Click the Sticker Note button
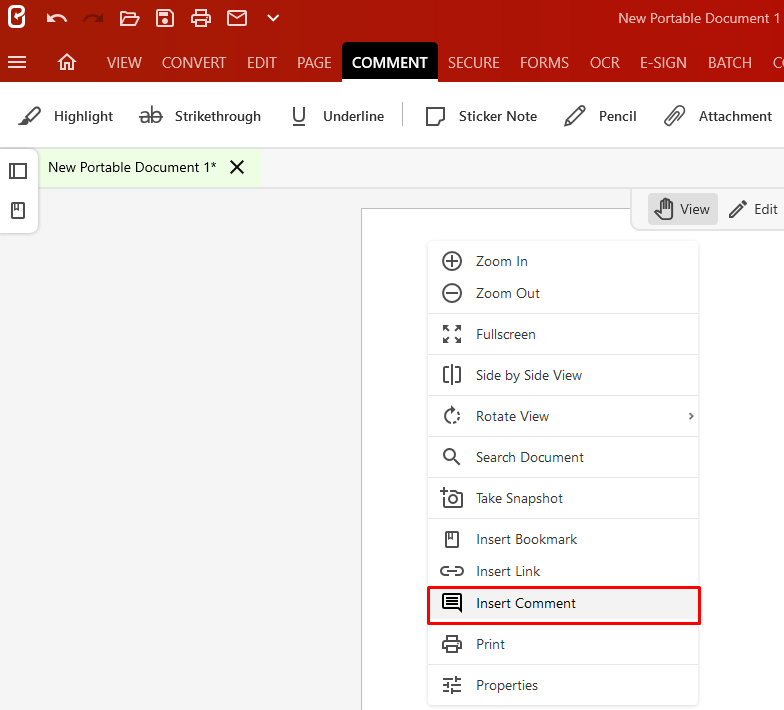Screen dimensions: 784x710 coord(481,116)
